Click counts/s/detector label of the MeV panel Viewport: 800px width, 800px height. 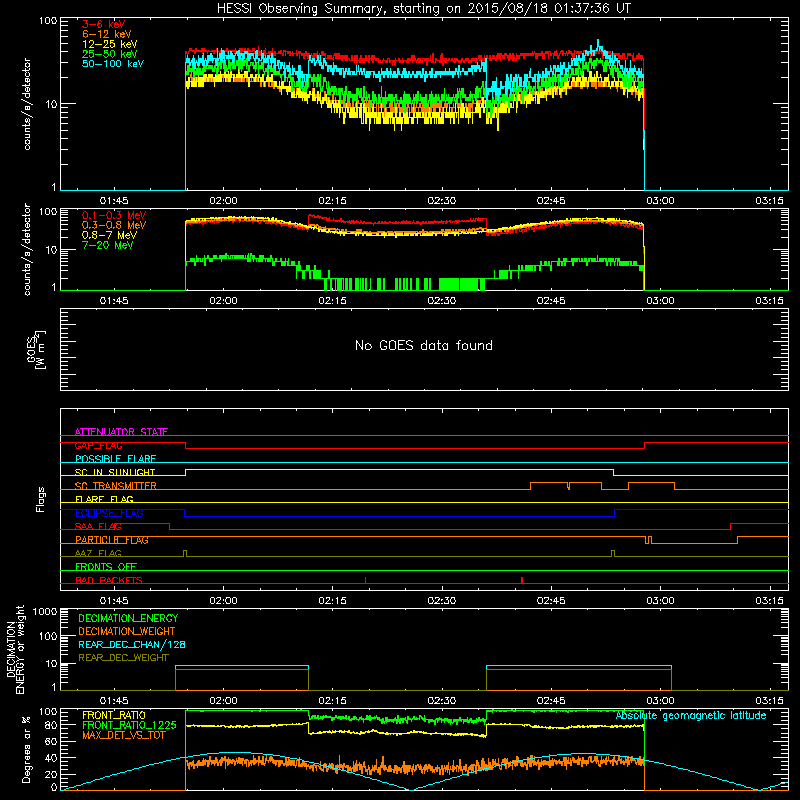[27, 249]
